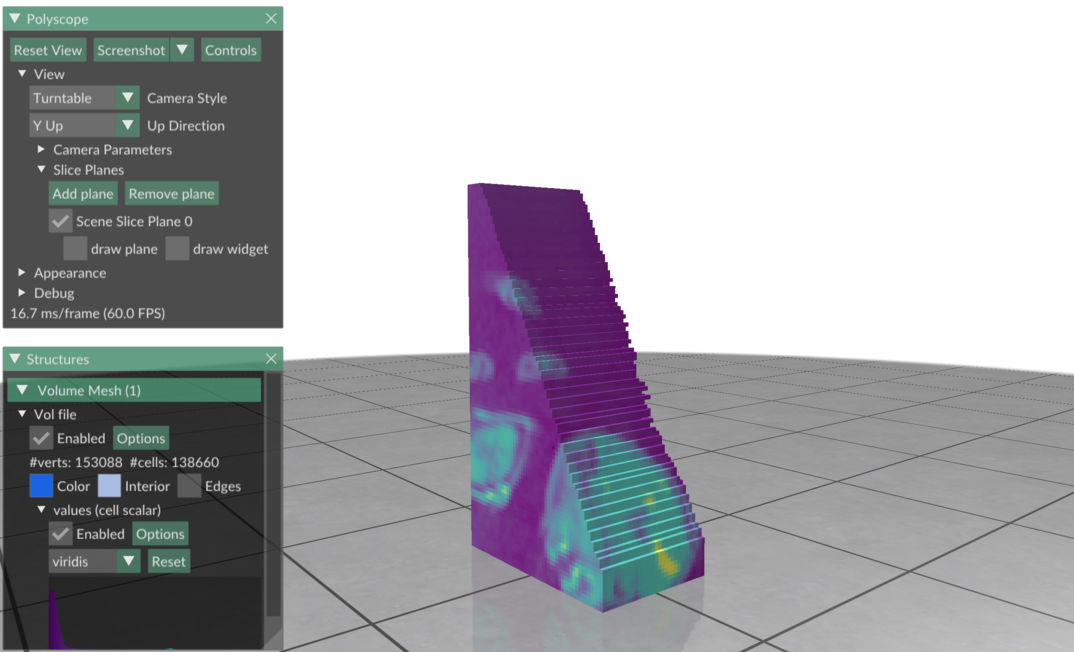Click Remove plane button
1074x652 pixels.
171,194
